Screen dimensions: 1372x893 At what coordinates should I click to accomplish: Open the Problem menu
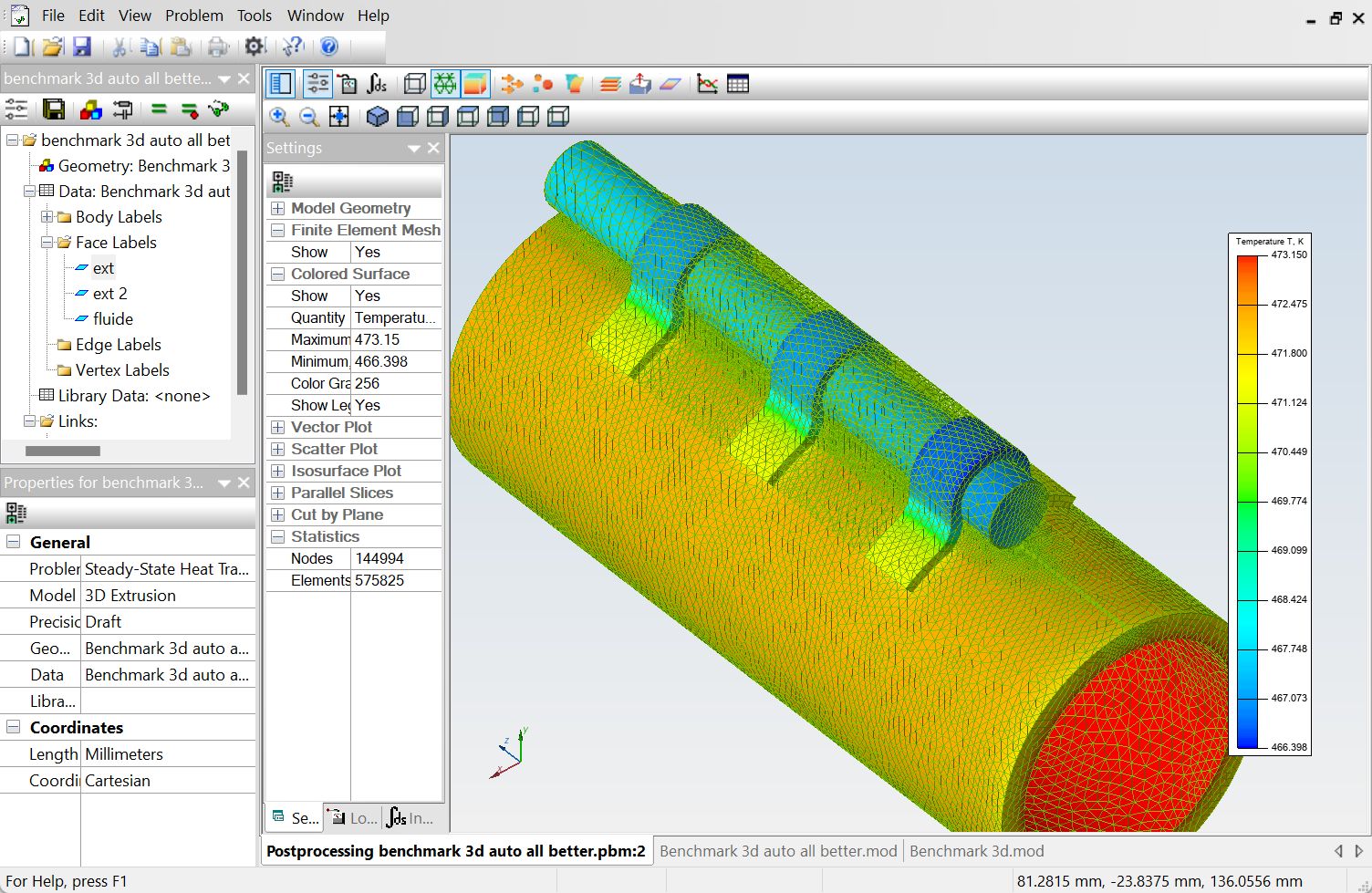tap(193, 16)
